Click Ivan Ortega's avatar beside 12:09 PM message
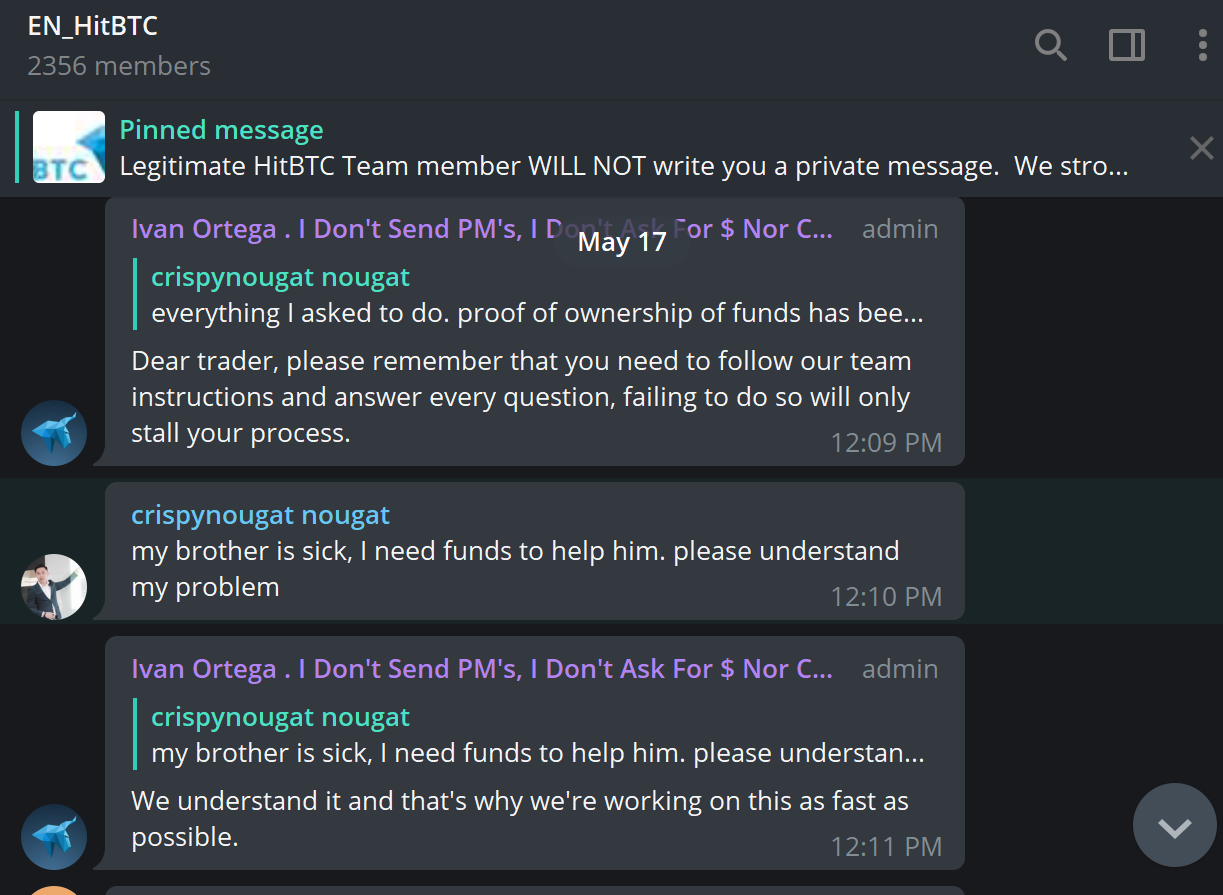The height and width of the screenshot is (895, 1223). tap(54, 433)
